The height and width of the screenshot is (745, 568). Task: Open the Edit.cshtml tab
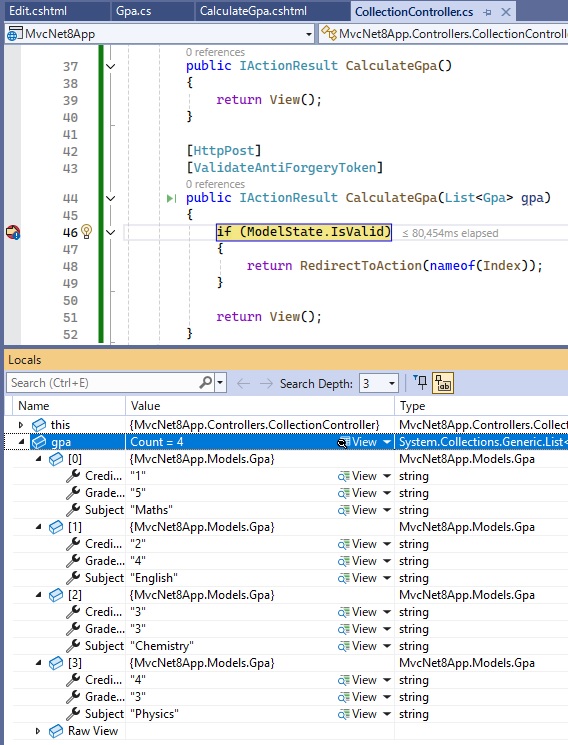(x=38, y=11)
